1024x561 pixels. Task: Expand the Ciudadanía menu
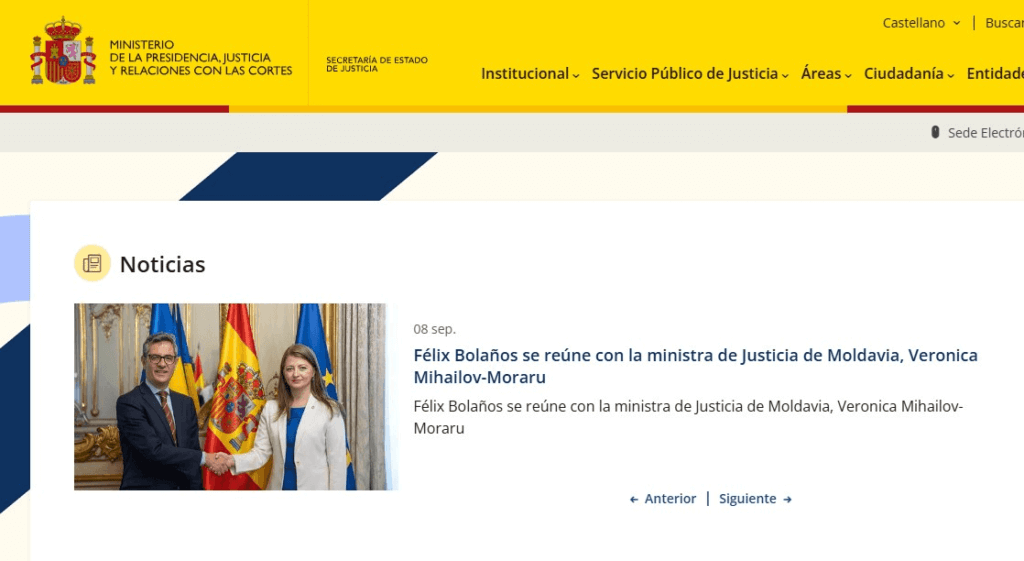pos(909,74)
